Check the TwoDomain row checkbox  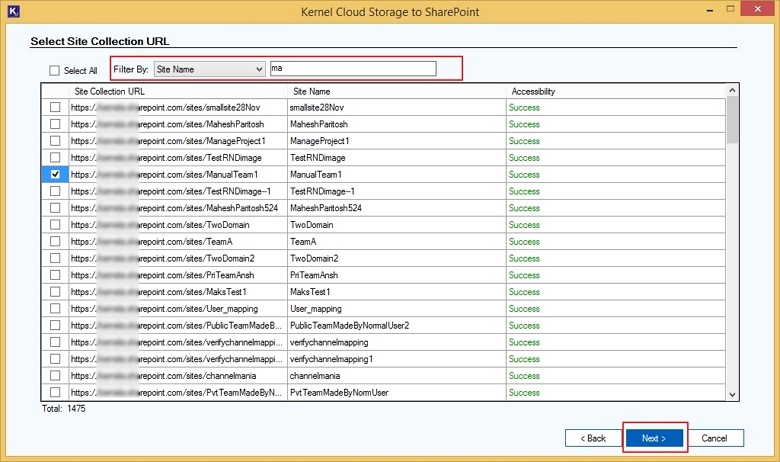tap(55, 225)
